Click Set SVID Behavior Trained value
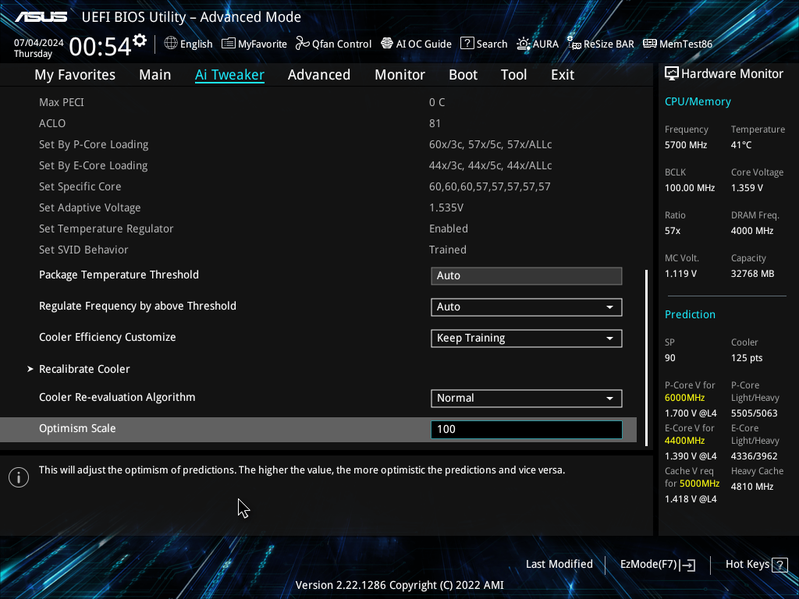Viewport: 799px width, 599px height. pos(447,250)
